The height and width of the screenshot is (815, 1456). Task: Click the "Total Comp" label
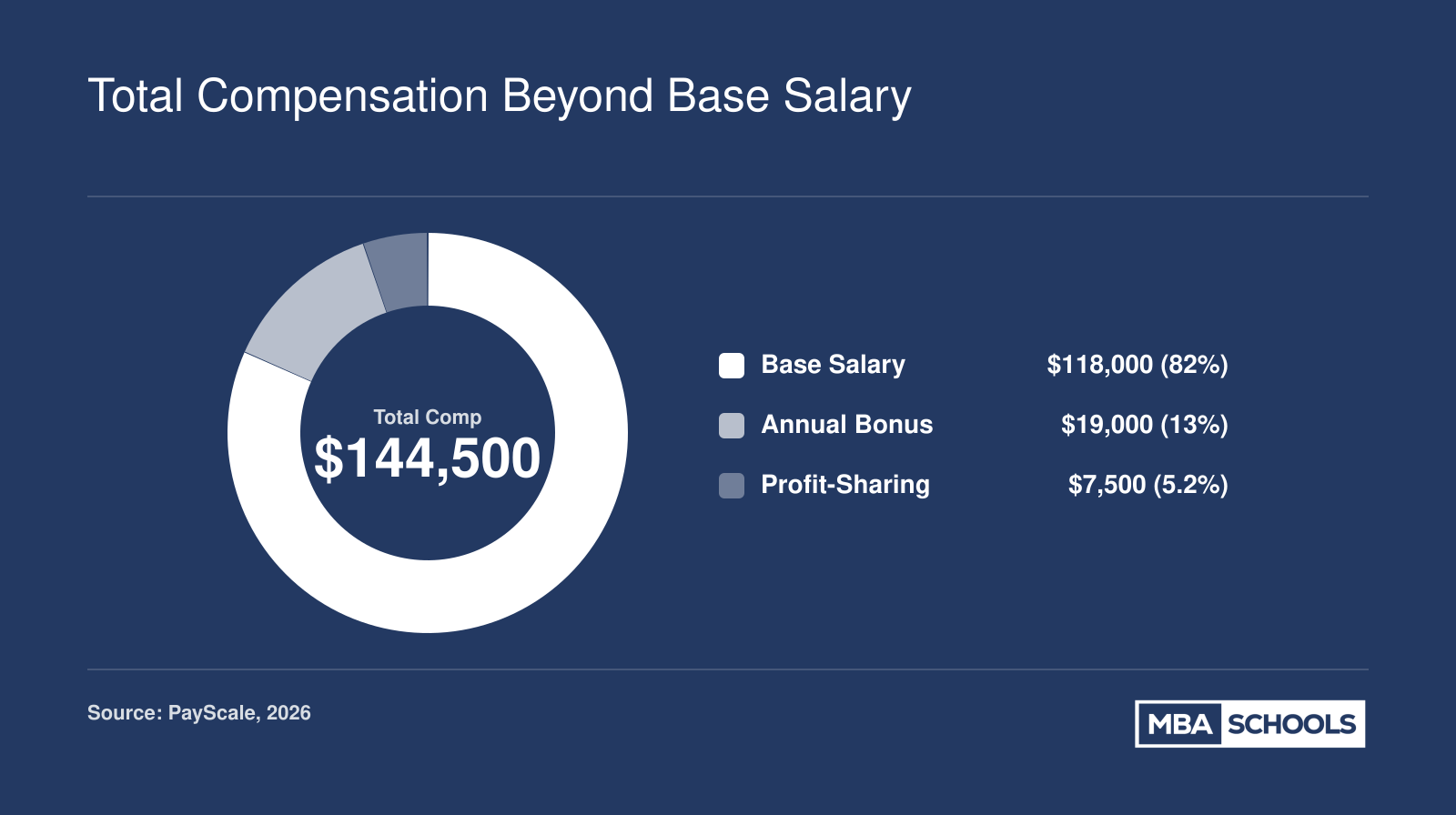click(x=428, y=418)
